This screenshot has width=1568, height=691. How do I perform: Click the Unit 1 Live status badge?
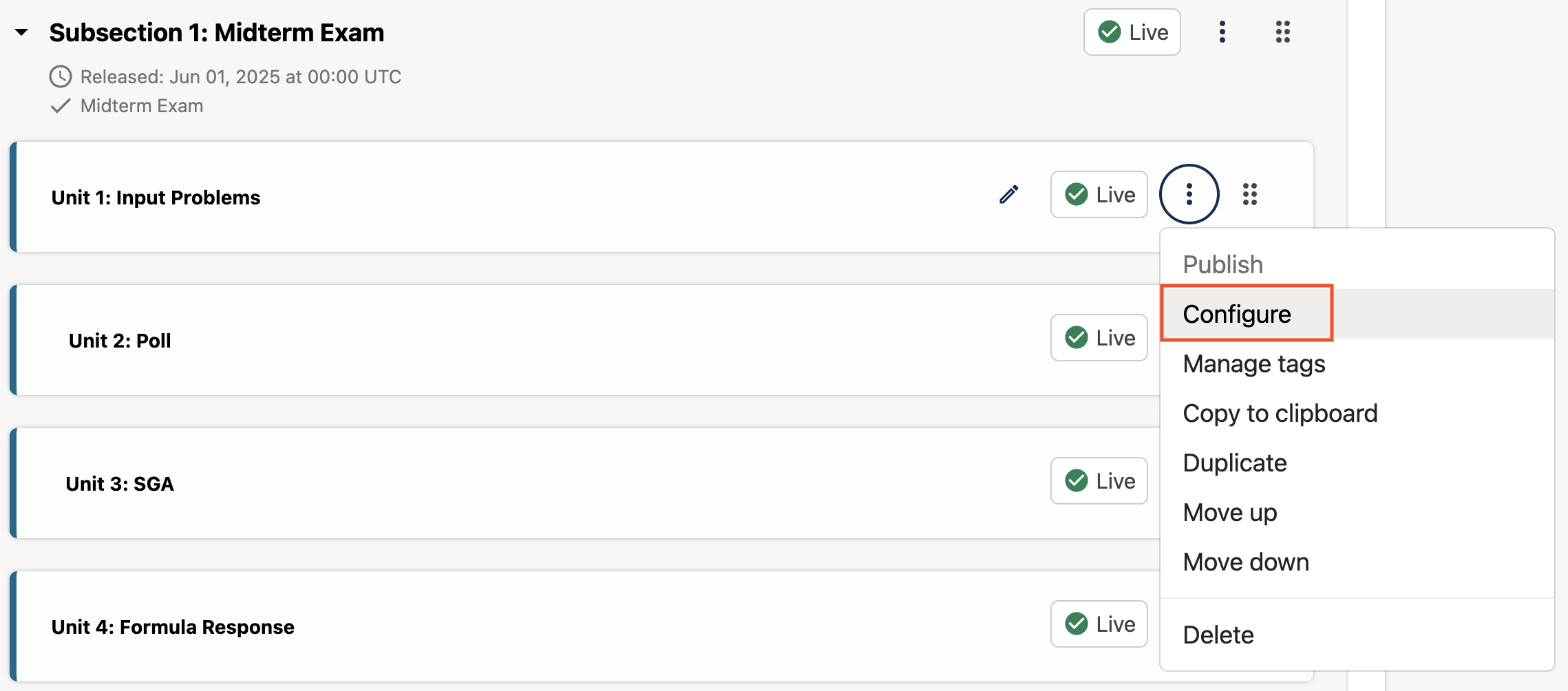click(1099, 195)
